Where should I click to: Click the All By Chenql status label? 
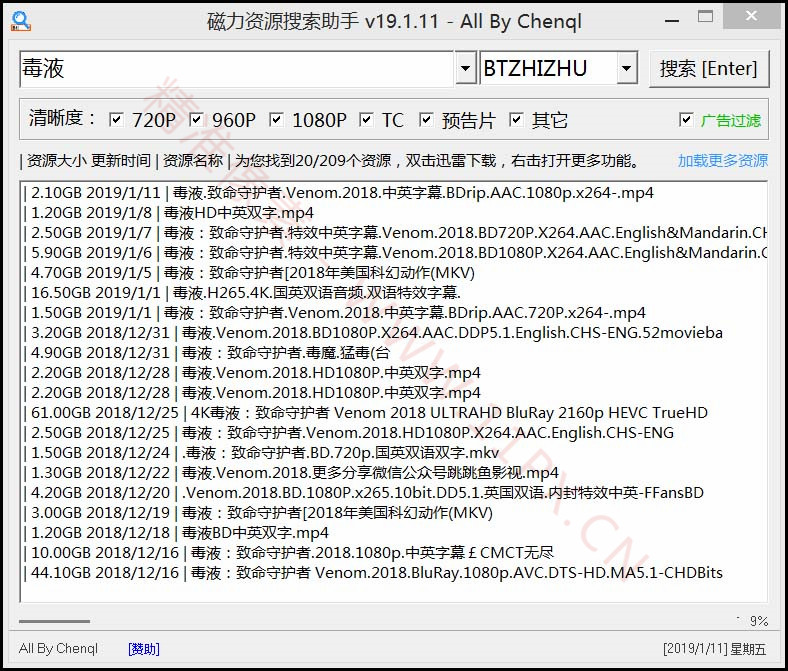(x=58, y=648)
